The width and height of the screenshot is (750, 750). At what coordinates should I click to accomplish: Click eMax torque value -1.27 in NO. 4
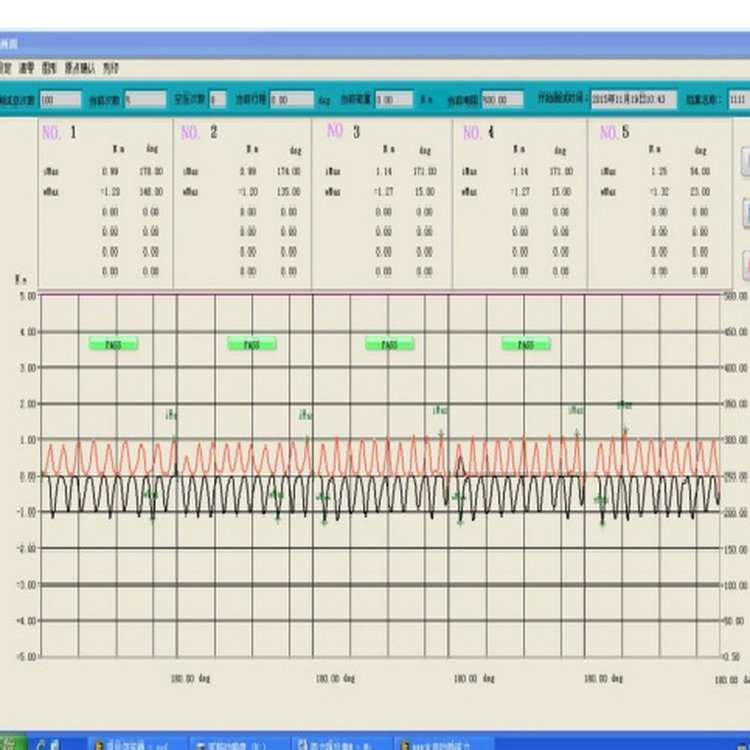tap(520, 192)
